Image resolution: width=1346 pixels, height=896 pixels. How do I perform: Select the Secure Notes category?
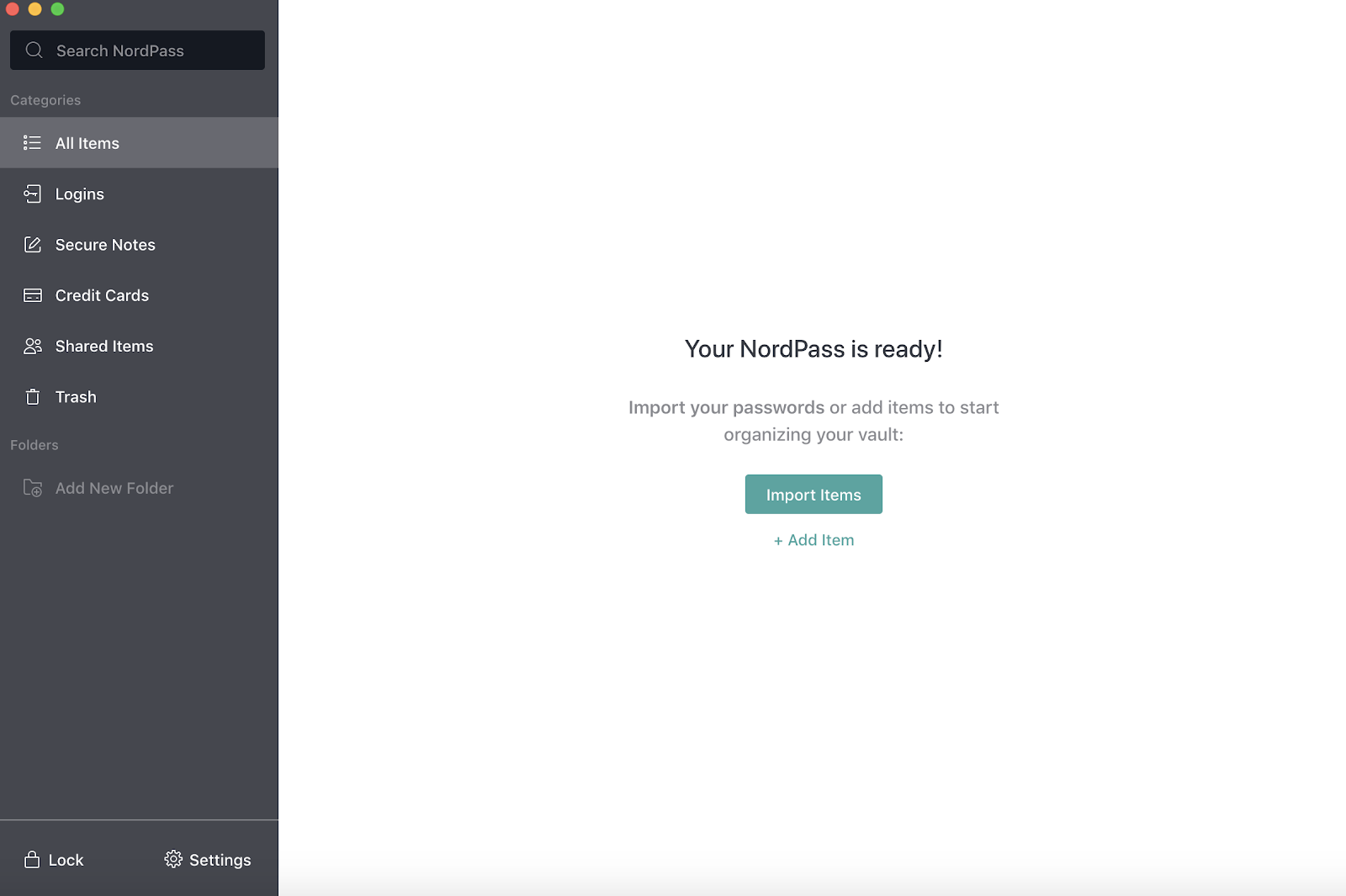[139, 245]
